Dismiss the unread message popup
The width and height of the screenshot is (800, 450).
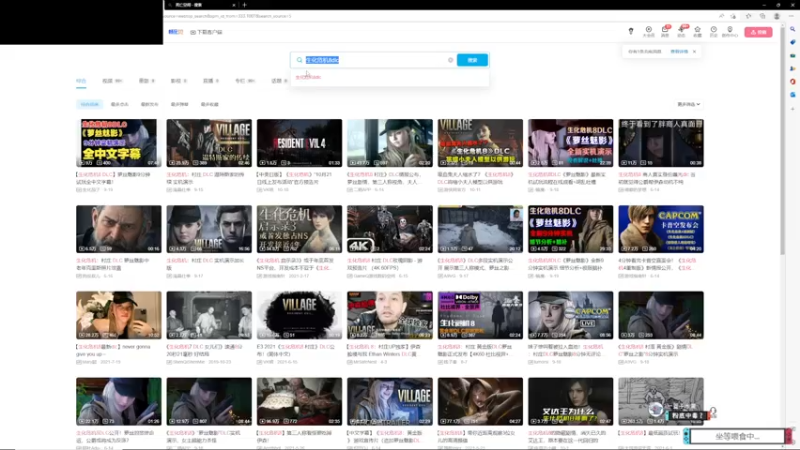point(694,52)
